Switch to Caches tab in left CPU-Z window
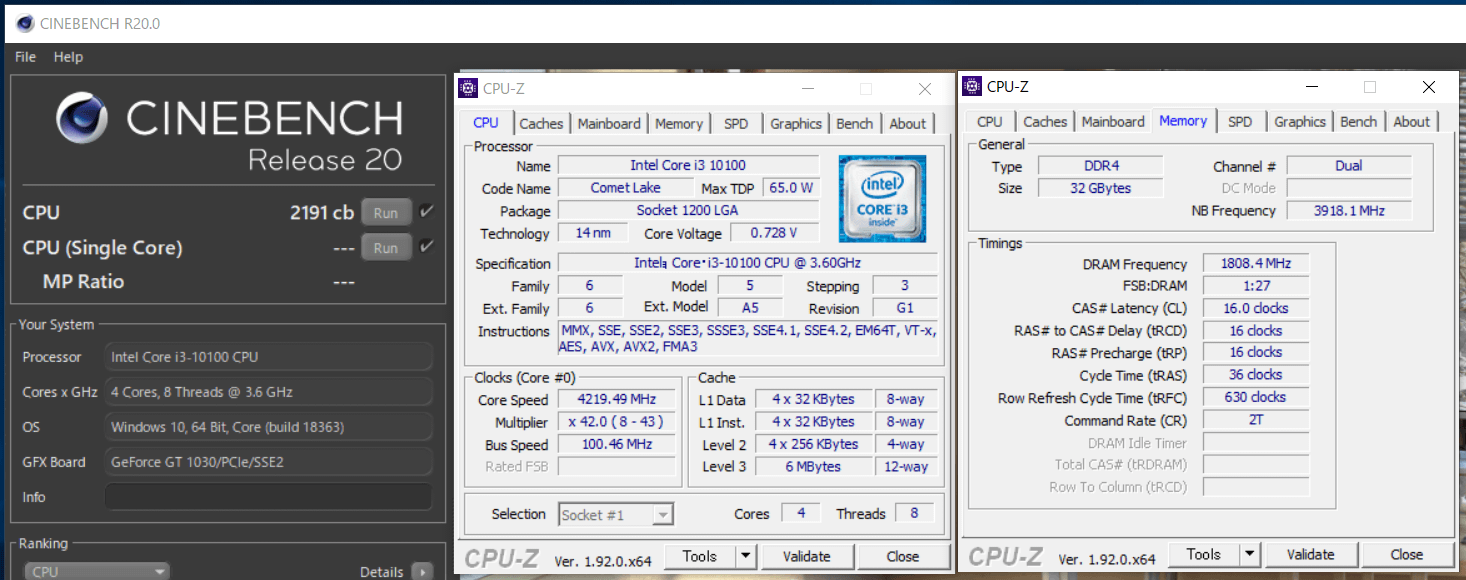This screenshot has width=1466, height=580. [541, 124]
